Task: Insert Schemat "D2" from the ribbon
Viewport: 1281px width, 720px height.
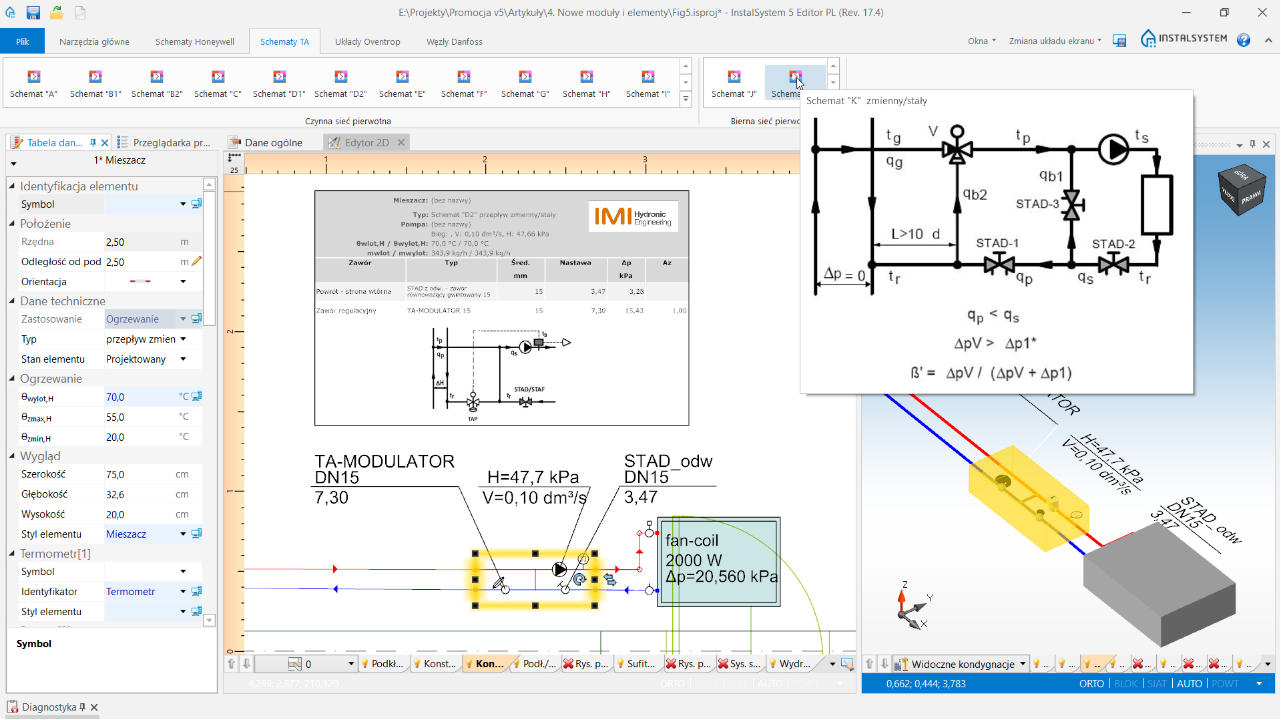Action: point(340,84)
